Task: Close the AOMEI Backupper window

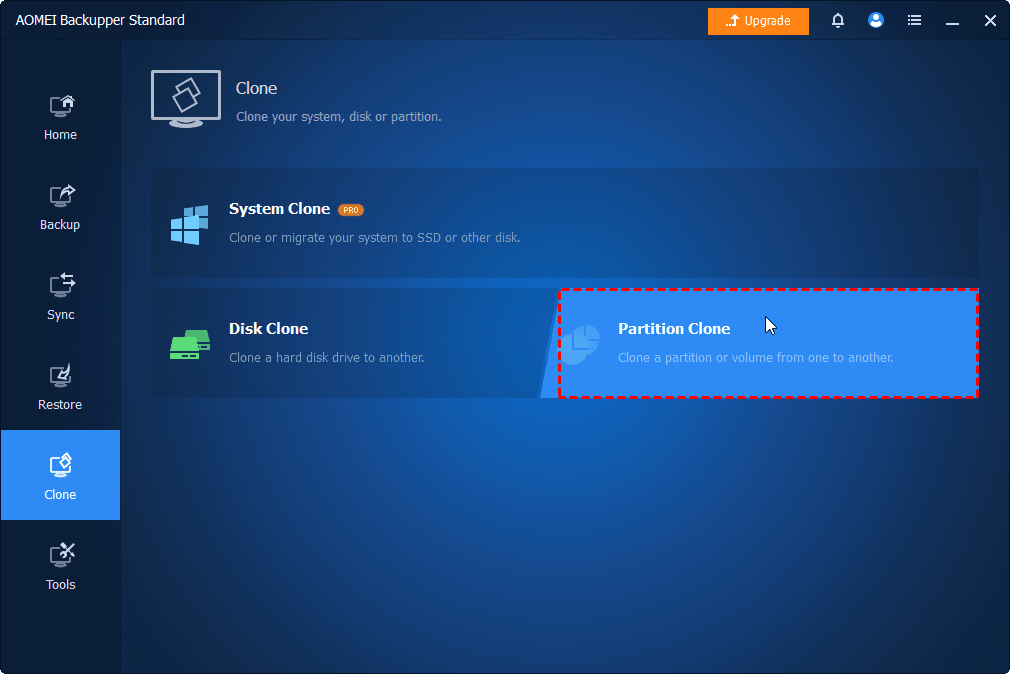Action: tap(990, 21)
